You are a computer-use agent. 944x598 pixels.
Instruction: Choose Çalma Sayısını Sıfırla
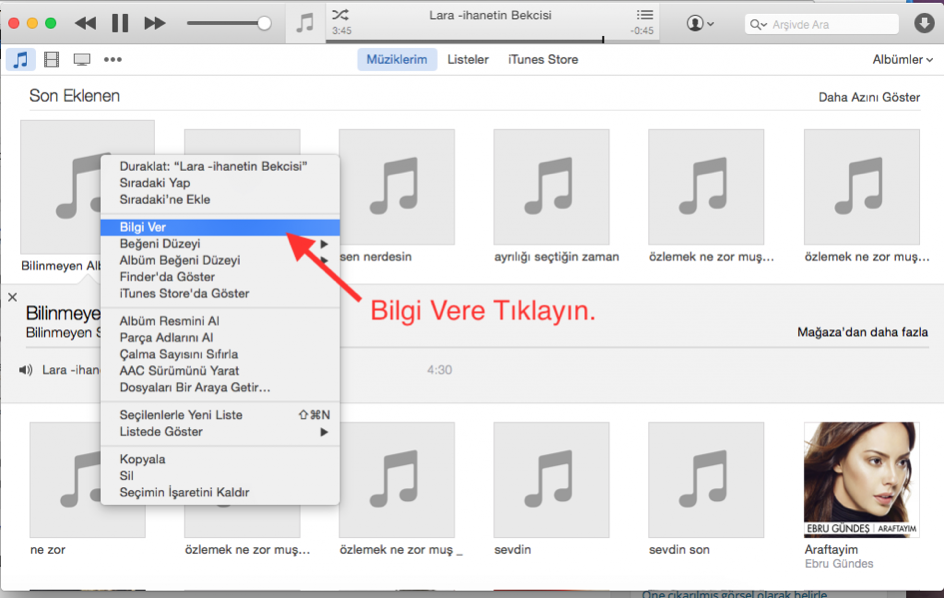220,354
